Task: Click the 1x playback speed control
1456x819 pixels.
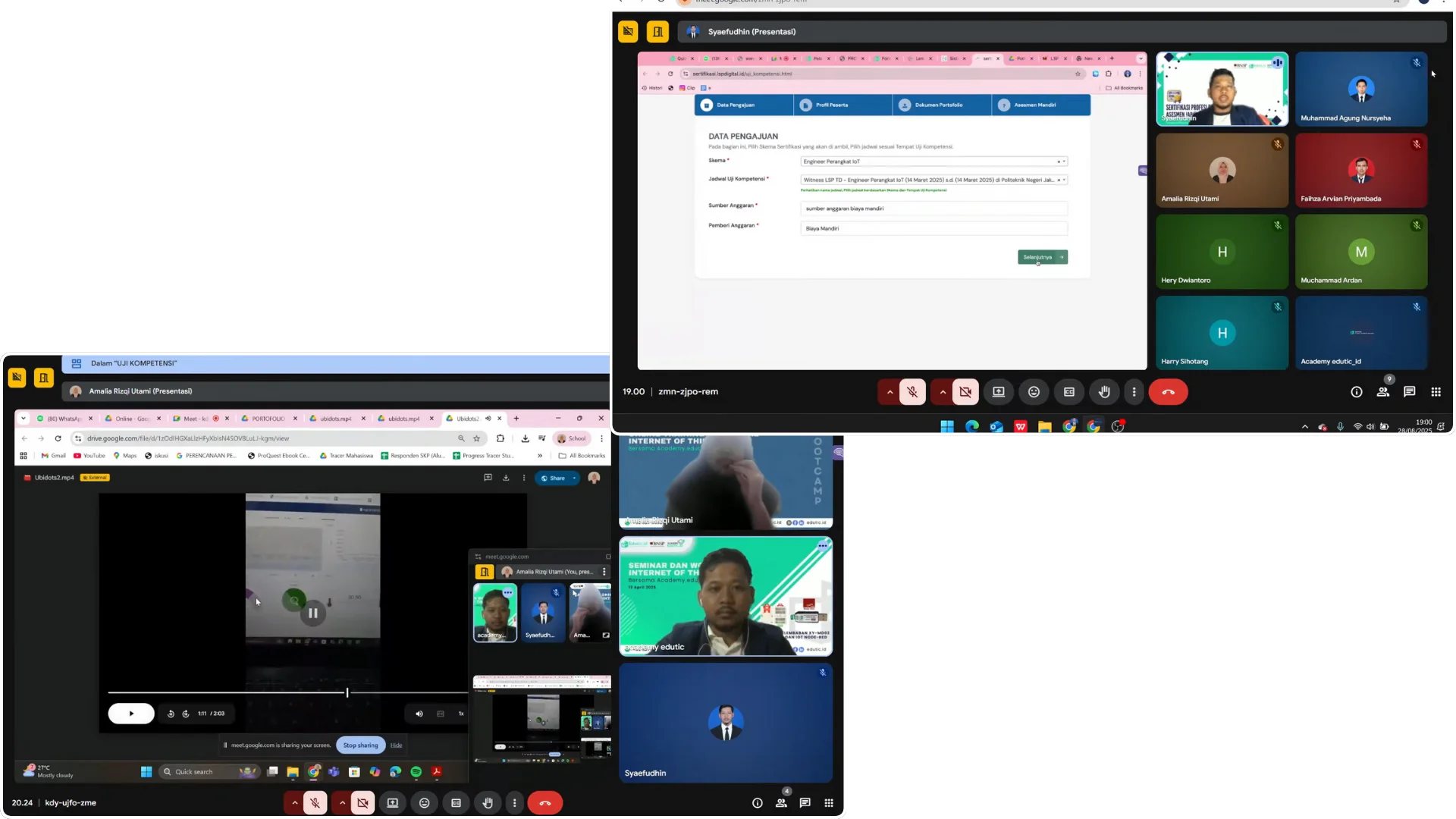Action: (461, 714)
